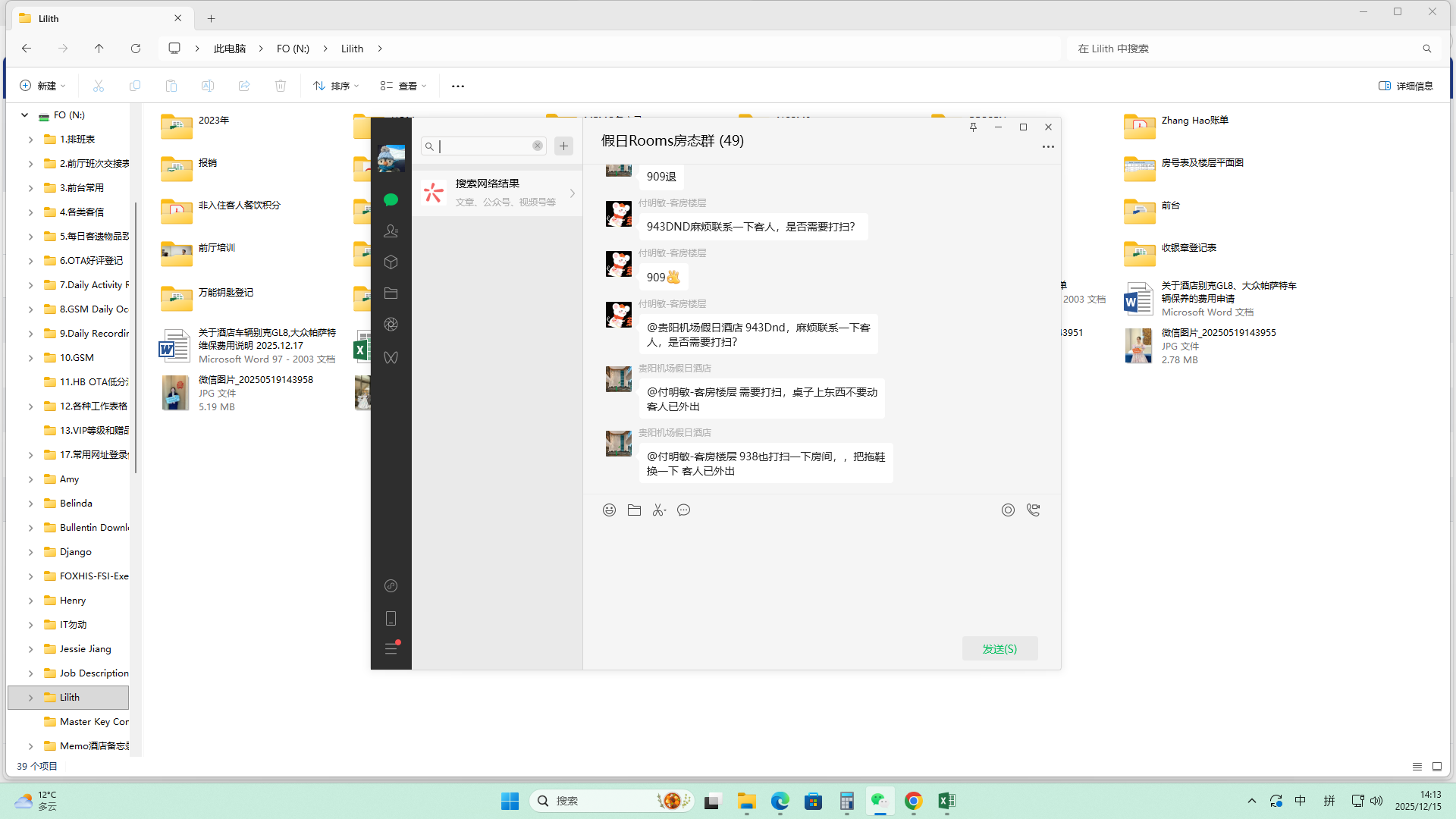The image size is (1456, 819).
Task: Open the search network results entry
Action: coord(497,193)
